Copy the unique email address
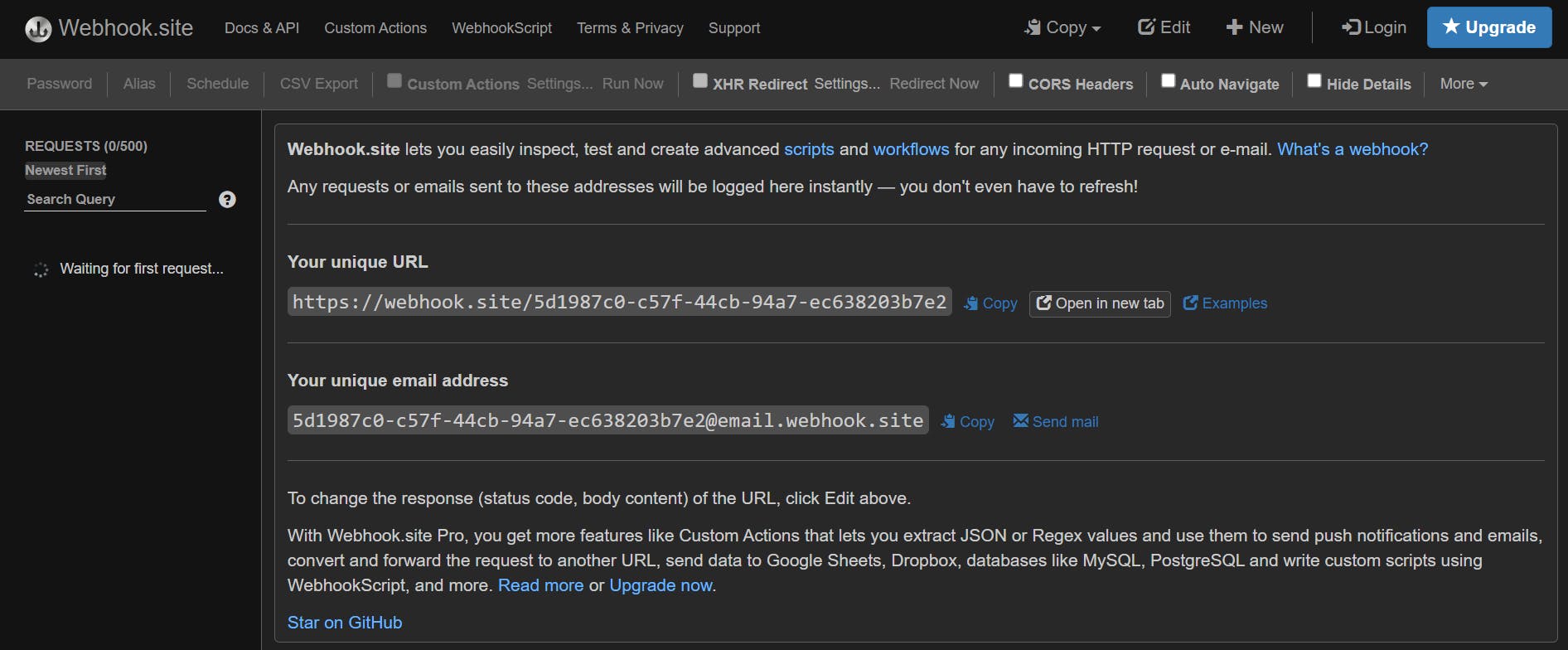Image resolution: width=1568 pixels, height=650 pixels. [x=967, y=422]
